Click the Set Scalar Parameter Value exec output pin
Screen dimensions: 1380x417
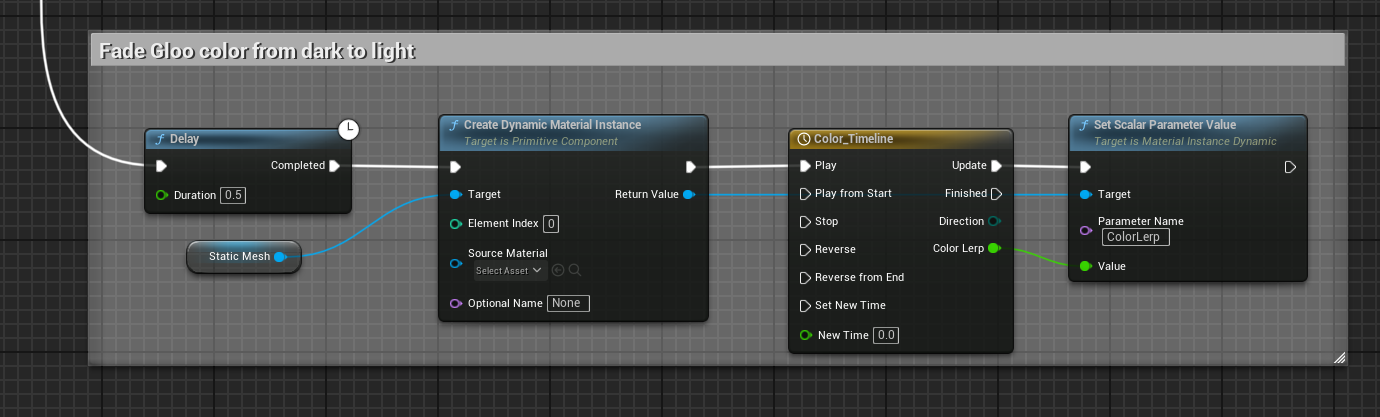[1290, 167]
